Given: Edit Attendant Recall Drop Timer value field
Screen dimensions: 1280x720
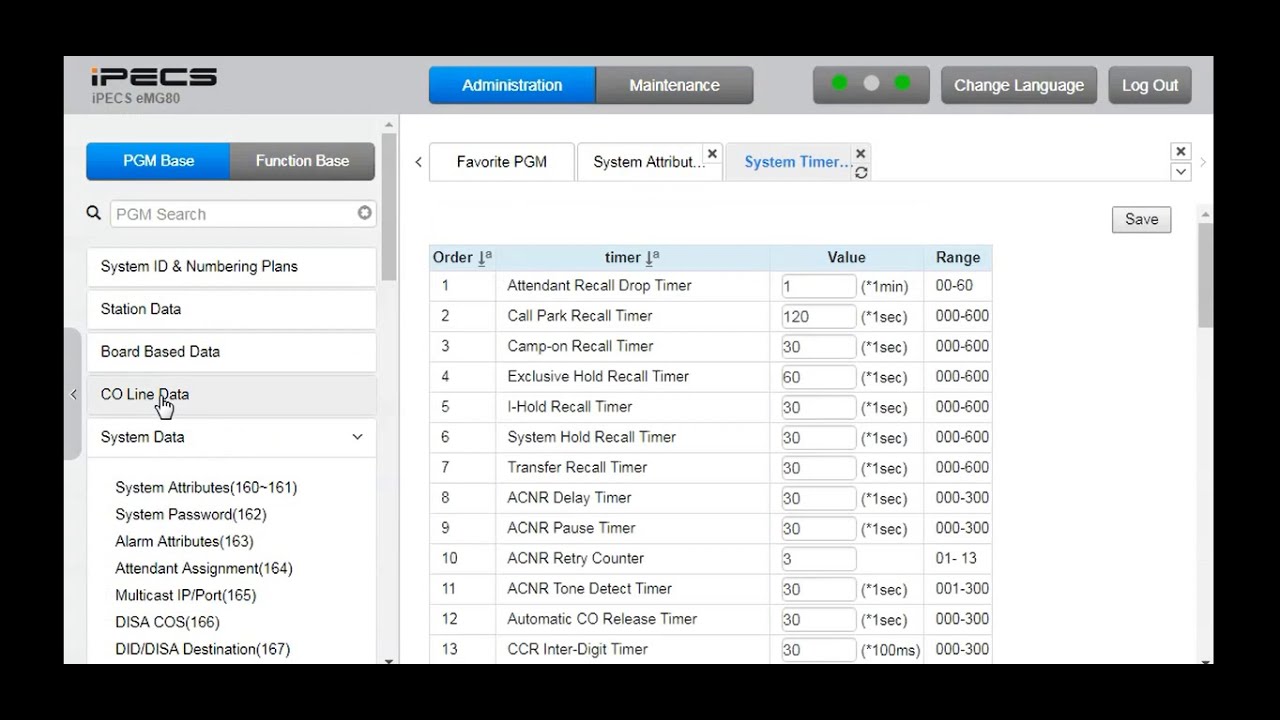Looking at the screenshot, I should tap(818, 286).
